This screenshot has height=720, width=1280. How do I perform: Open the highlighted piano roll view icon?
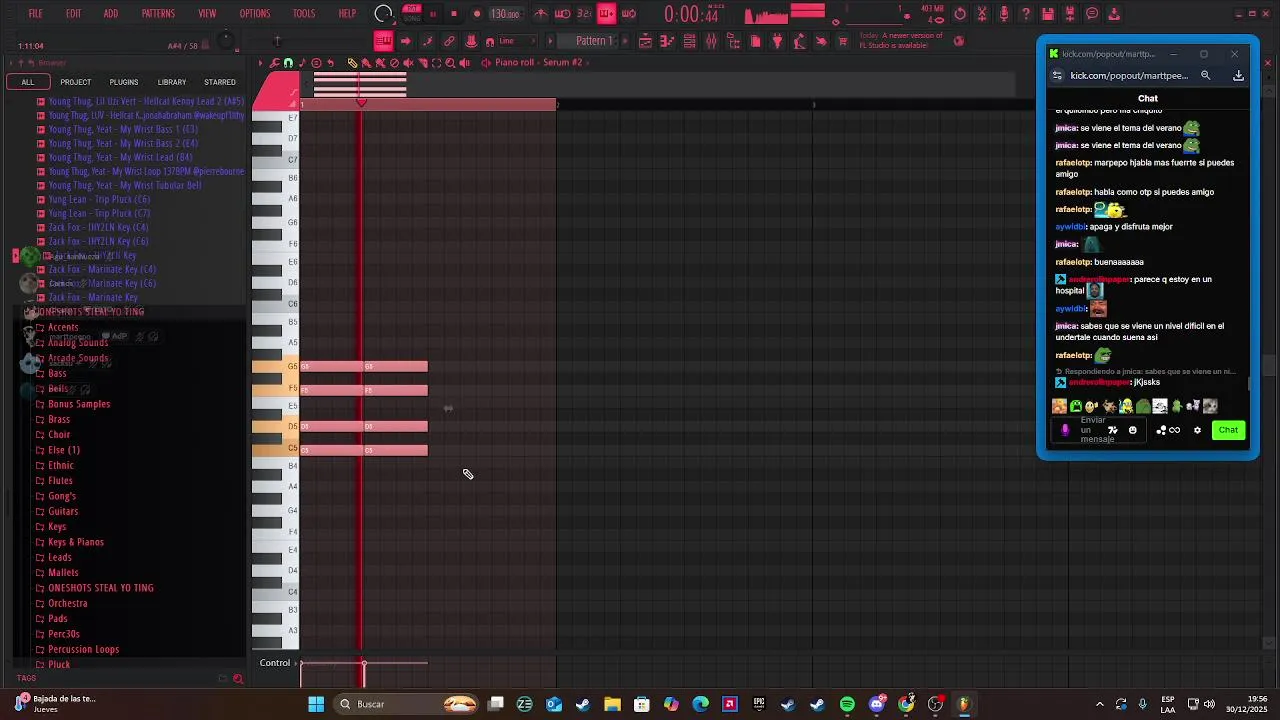click(x=383, y=41)
